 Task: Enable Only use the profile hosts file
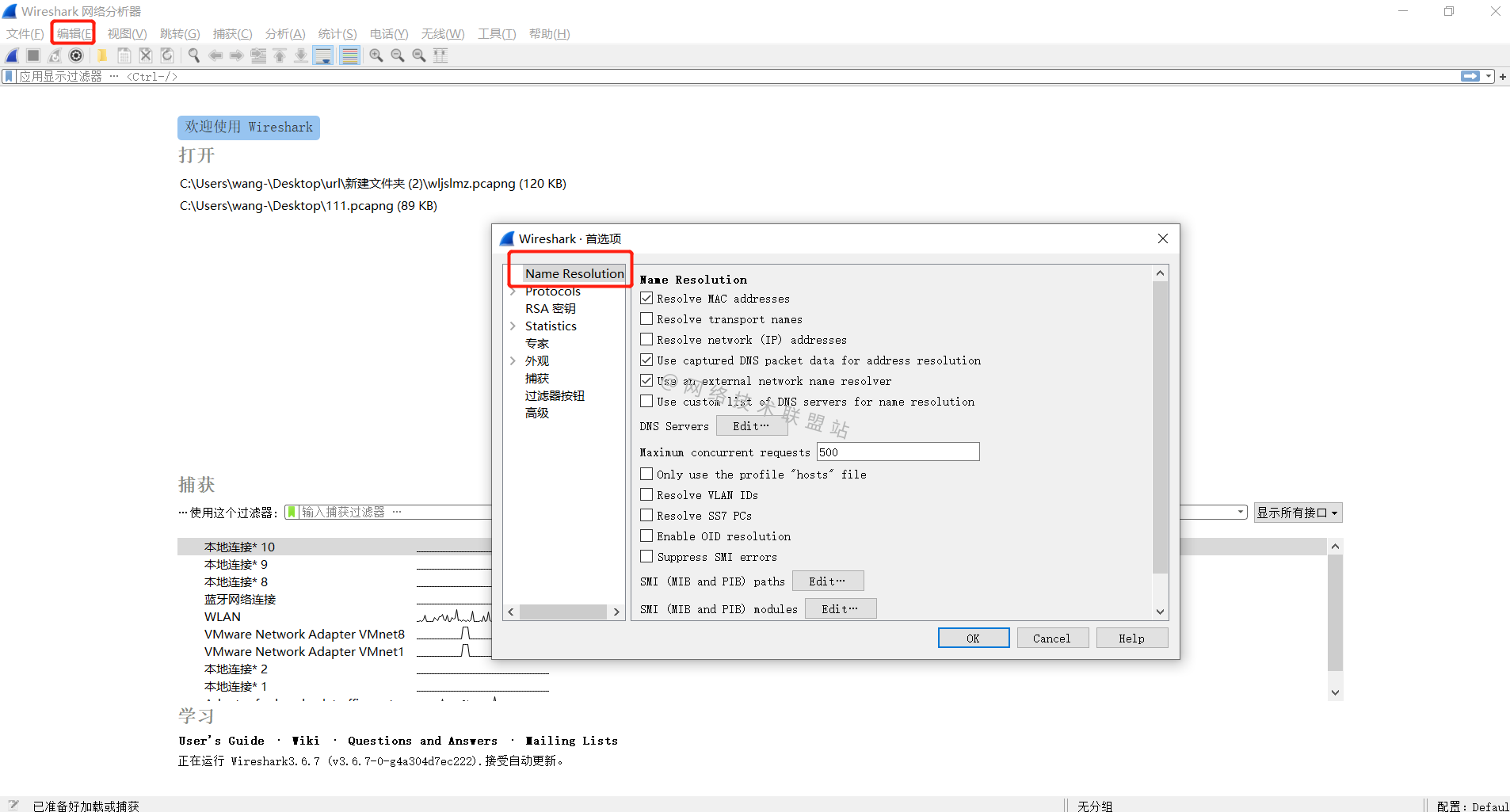coord(646,474)
